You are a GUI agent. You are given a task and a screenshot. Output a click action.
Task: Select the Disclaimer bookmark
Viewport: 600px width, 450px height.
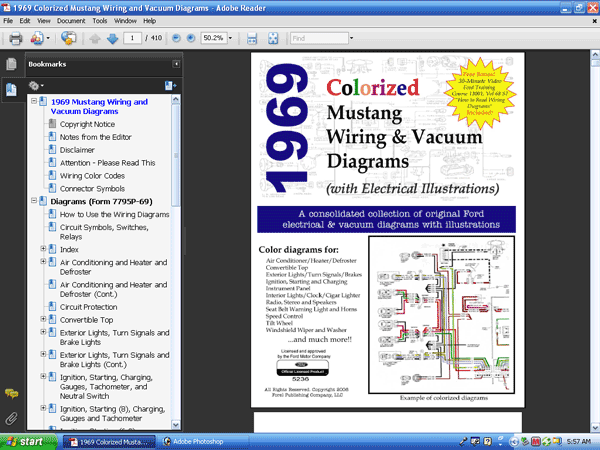[x=77, y=150]
